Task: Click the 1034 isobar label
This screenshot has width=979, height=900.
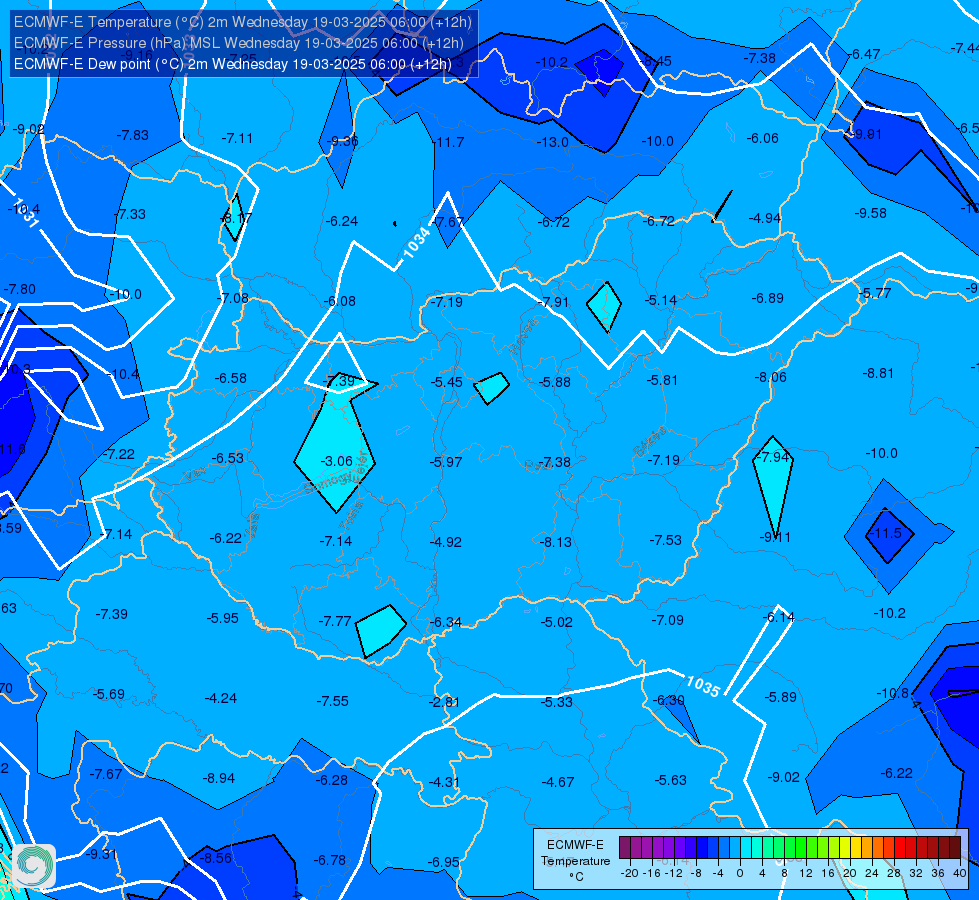Action: [416, 242]
